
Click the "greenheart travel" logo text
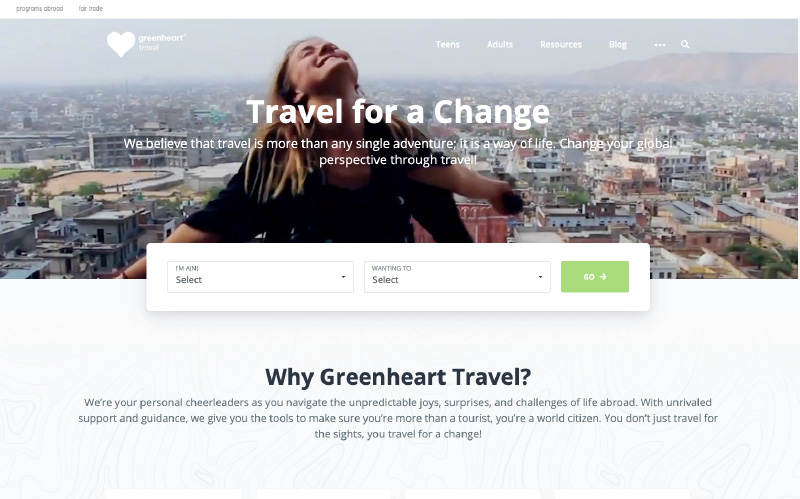[162, 42]
